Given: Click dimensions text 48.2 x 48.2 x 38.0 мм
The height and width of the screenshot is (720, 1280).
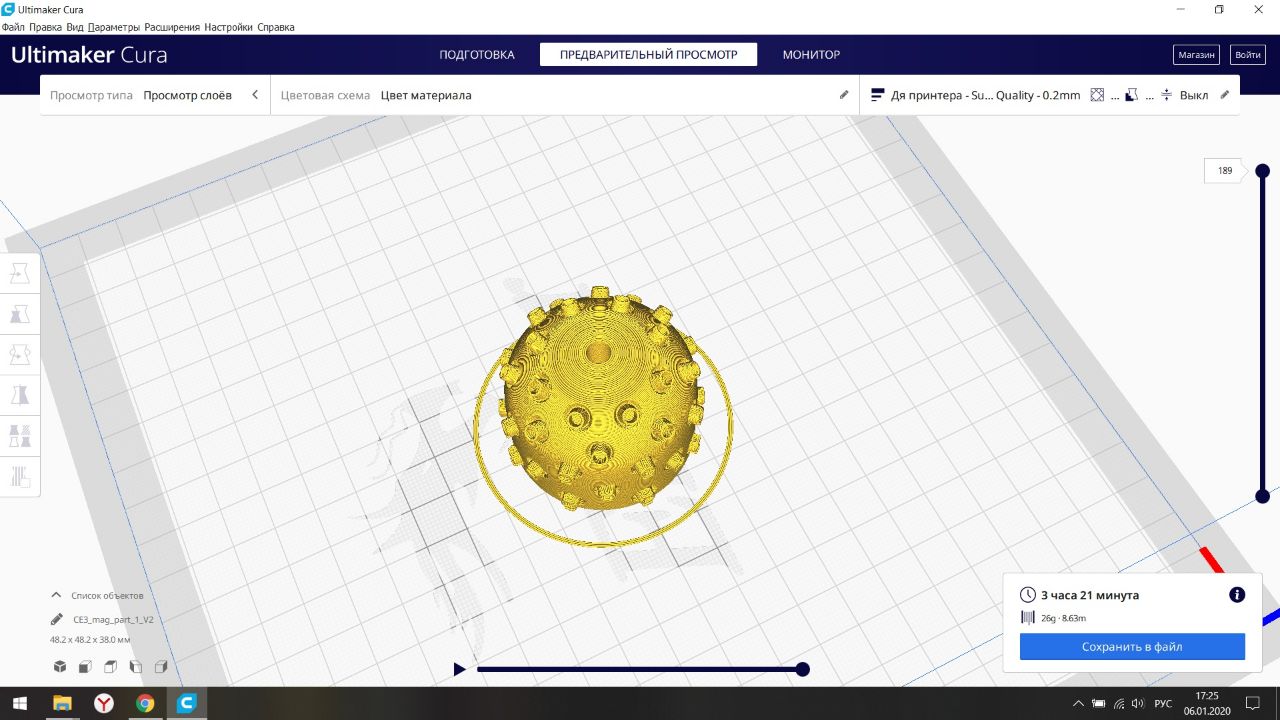Looking at the screenshot, I should click(x=90, y=639).
